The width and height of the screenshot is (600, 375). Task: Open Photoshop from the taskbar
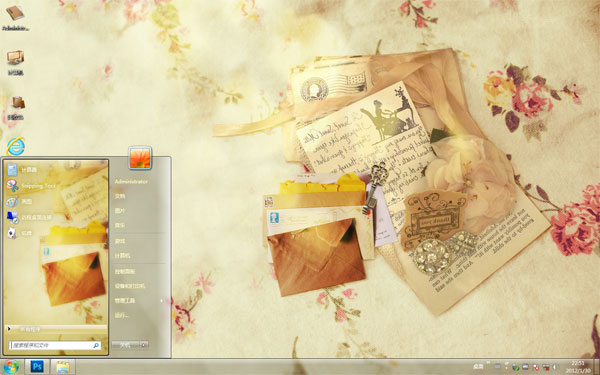(37, 367)
